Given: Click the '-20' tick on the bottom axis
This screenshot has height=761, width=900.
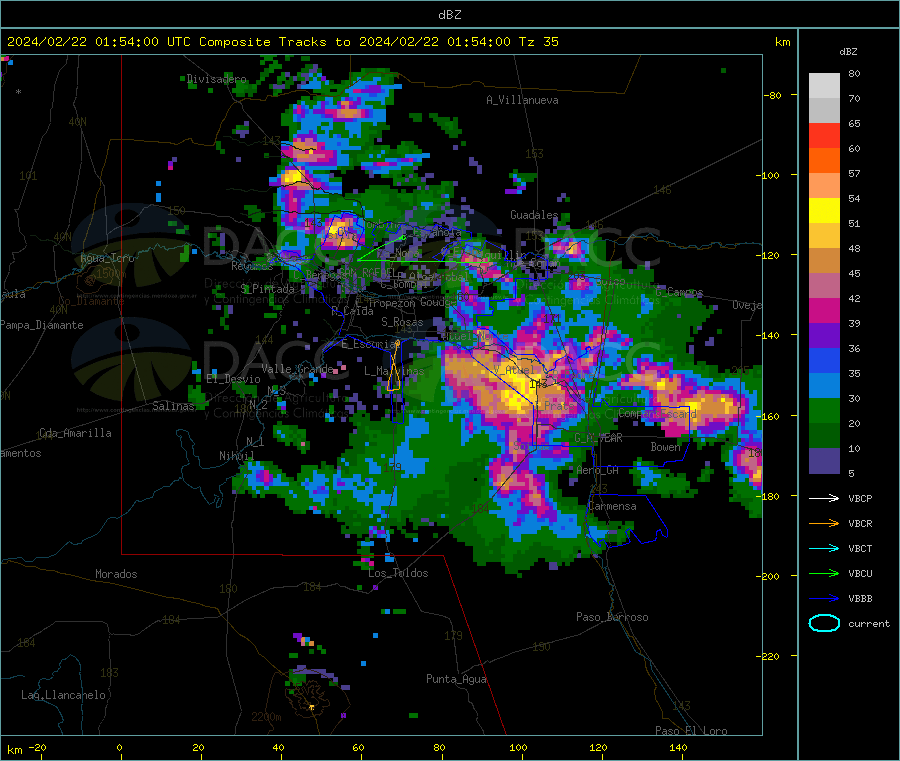Looking at the screenshot, I should 38,747.
